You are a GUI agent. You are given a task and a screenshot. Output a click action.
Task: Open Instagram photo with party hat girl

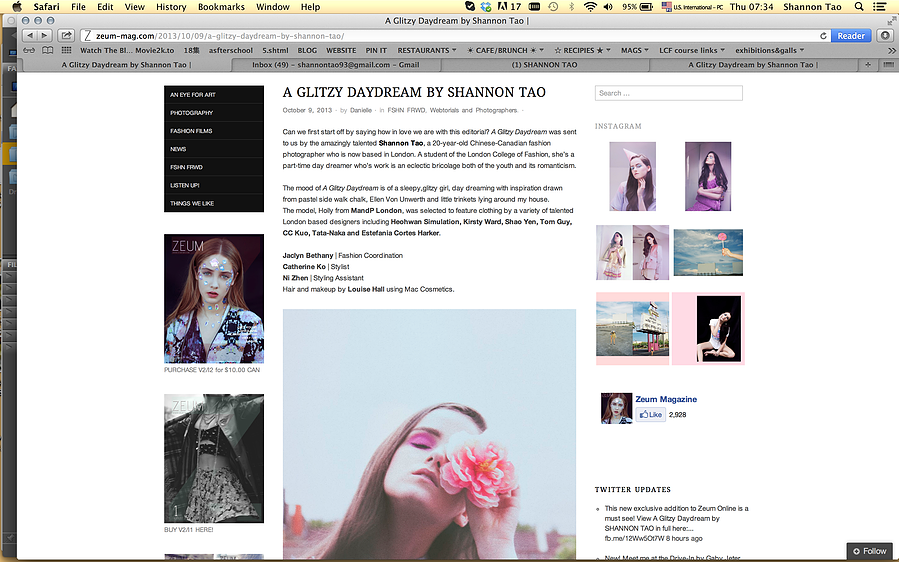click(632, 177)
